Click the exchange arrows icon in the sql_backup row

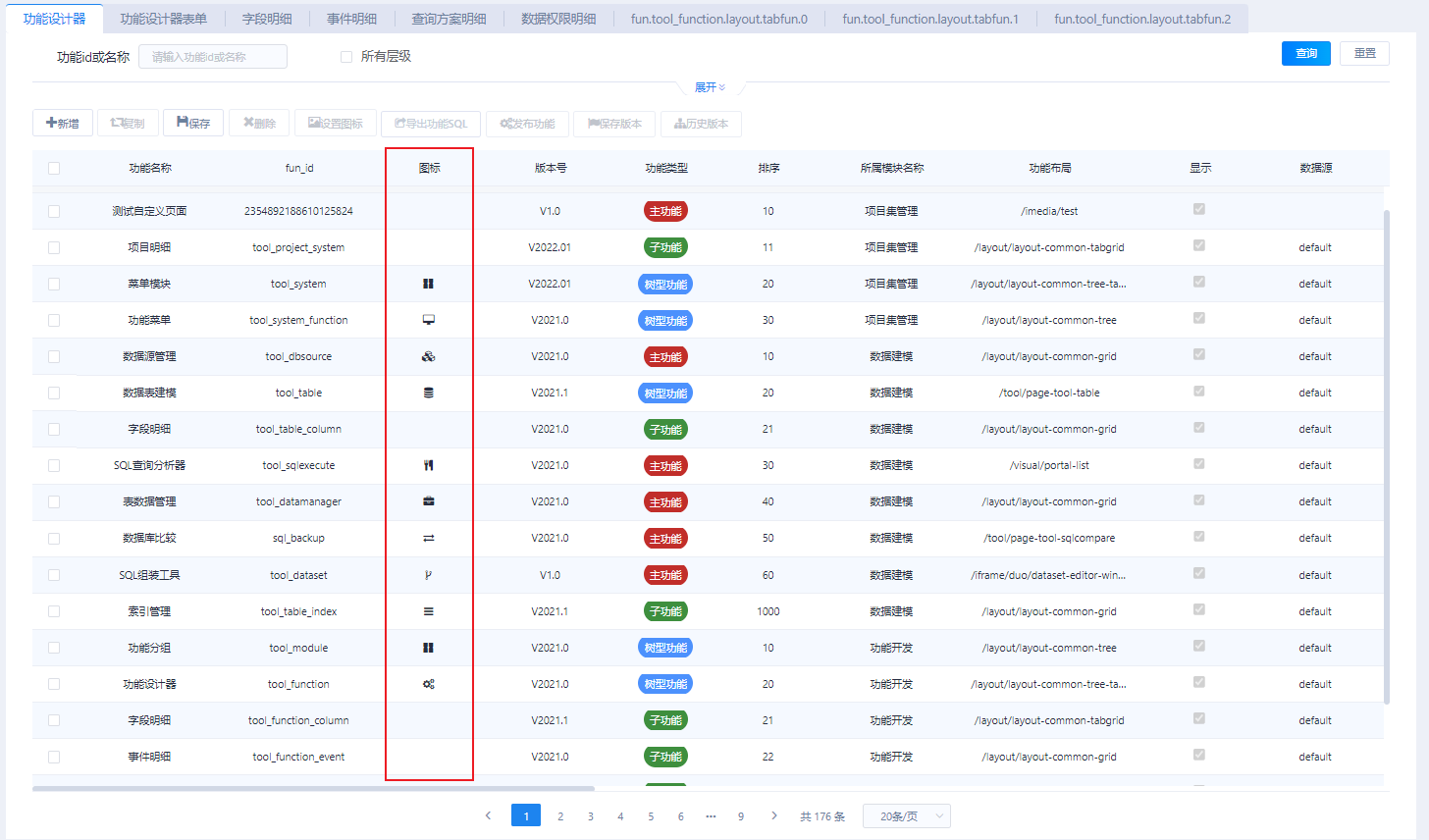click(x=428, y=538)
